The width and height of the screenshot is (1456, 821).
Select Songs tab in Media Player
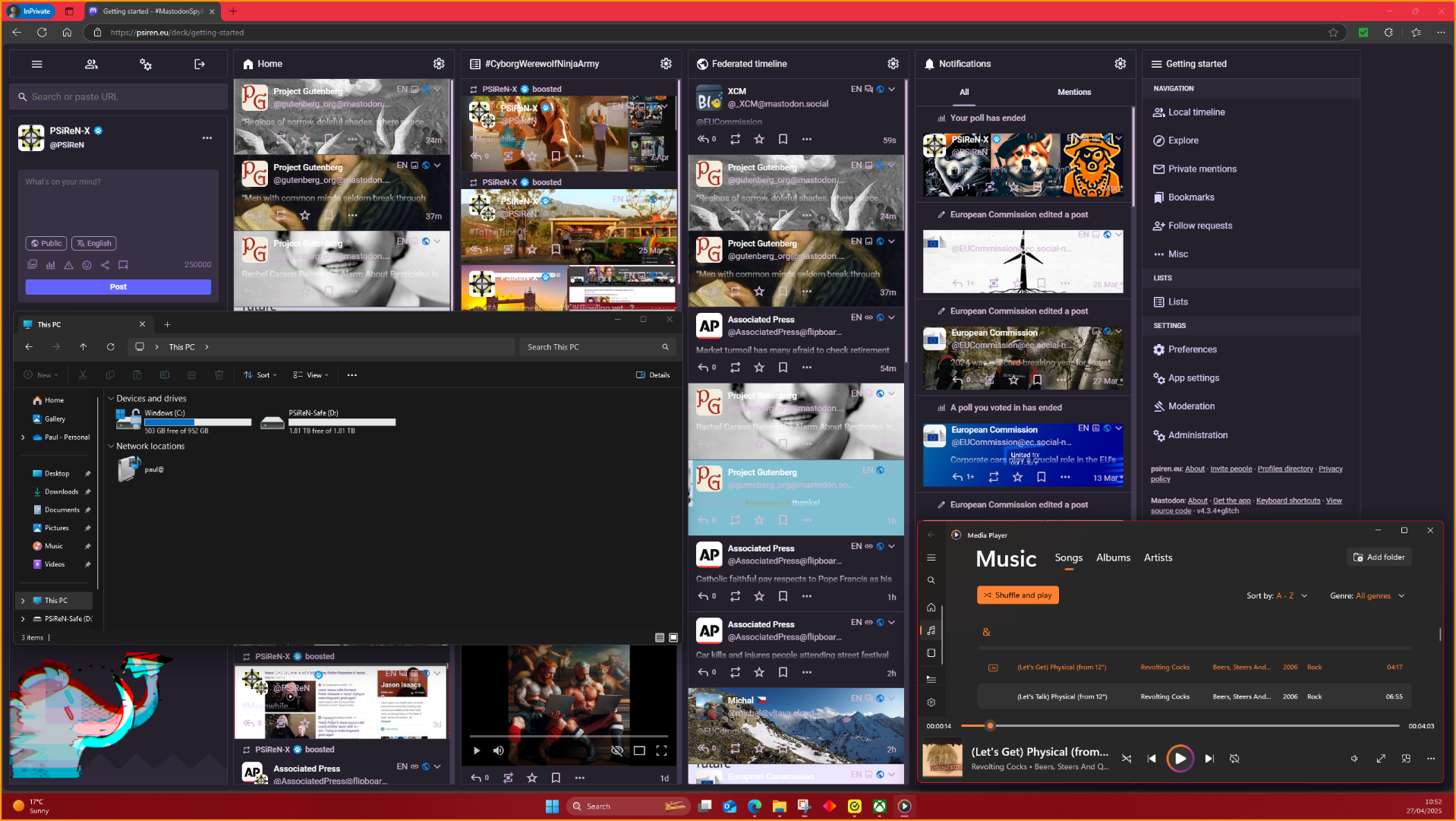pyautogui.click(x=1068, y=558)
